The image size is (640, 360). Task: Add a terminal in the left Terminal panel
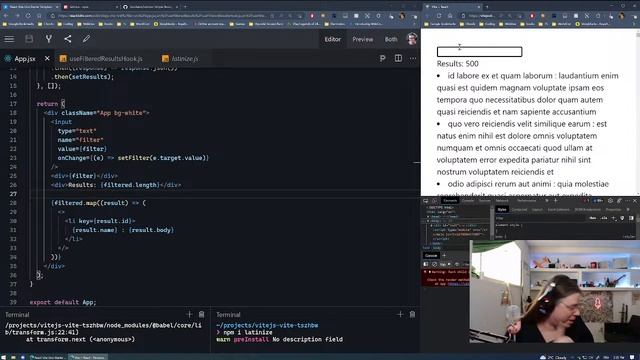[189, 314]
